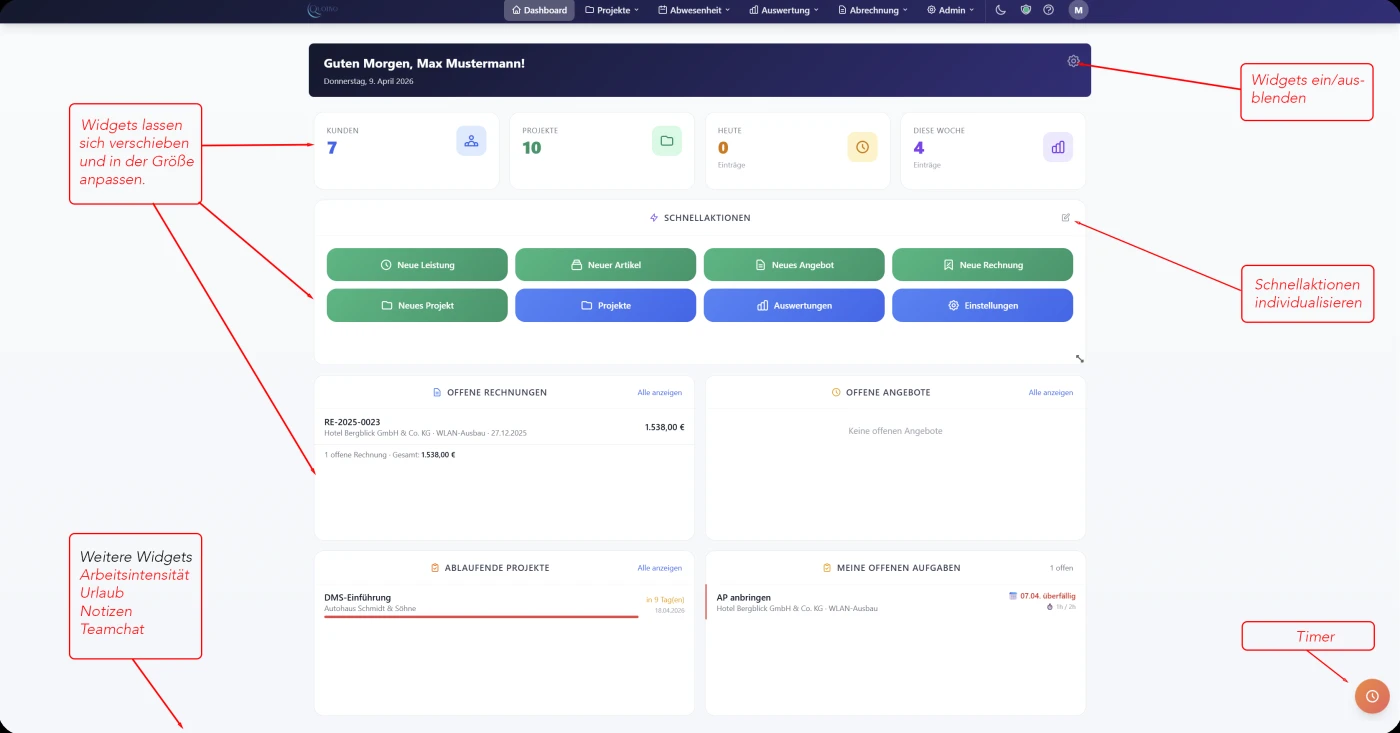Expand the Admin menu
This screenshot has width=1400, height=733.
pos(949,11)
